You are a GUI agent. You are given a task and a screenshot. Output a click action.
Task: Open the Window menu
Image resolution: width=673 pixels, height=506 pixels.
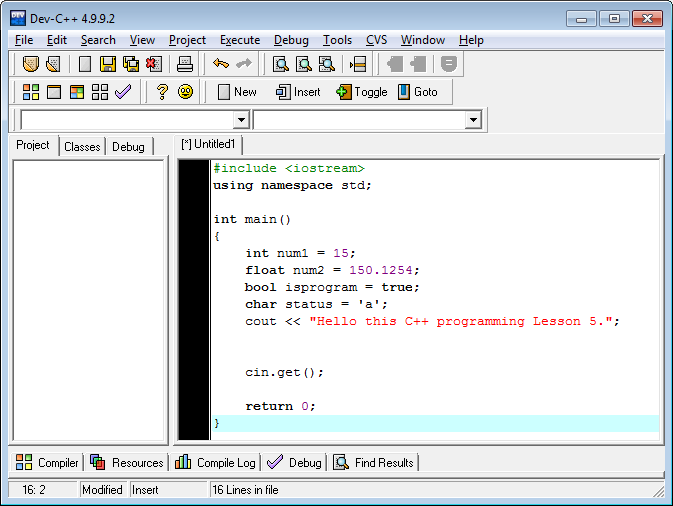pyautogui.click(x=423, y=40)
